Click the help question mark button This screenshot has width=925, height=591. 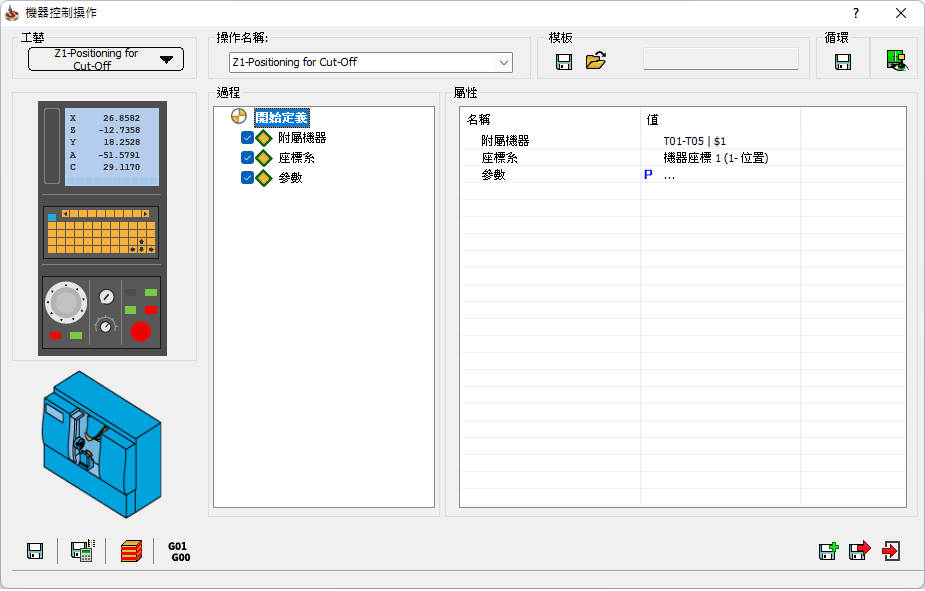point(855,13)
